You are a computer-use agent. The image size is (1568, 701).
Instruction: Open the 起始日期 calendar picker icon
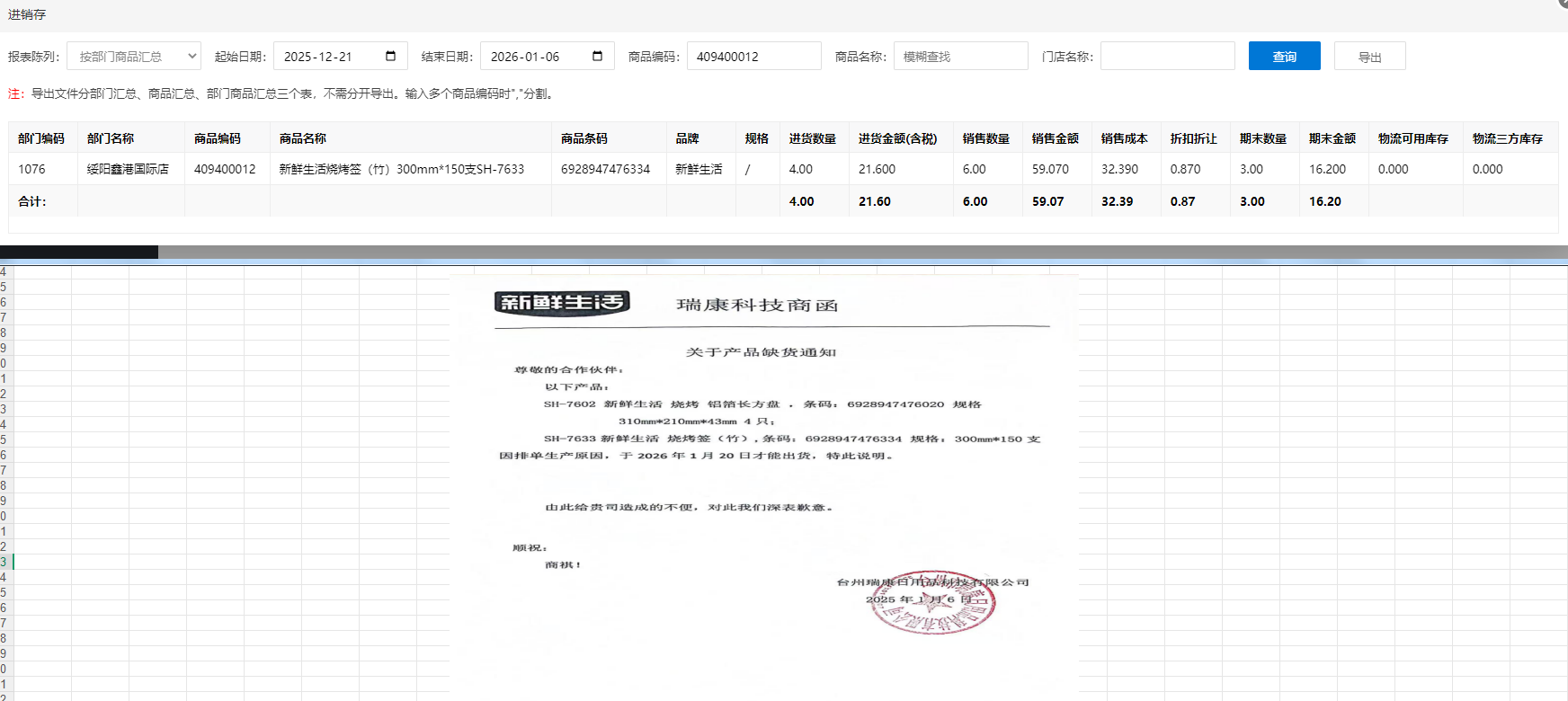pos(390,56)
